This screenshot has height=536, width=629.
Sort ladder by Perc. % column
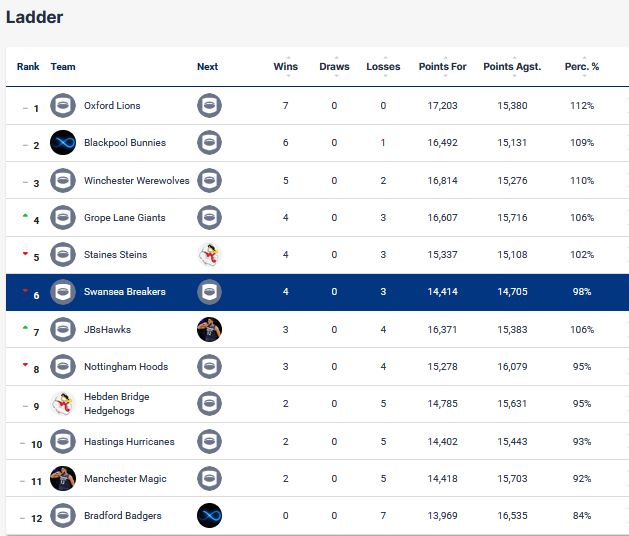click(582, 67)
